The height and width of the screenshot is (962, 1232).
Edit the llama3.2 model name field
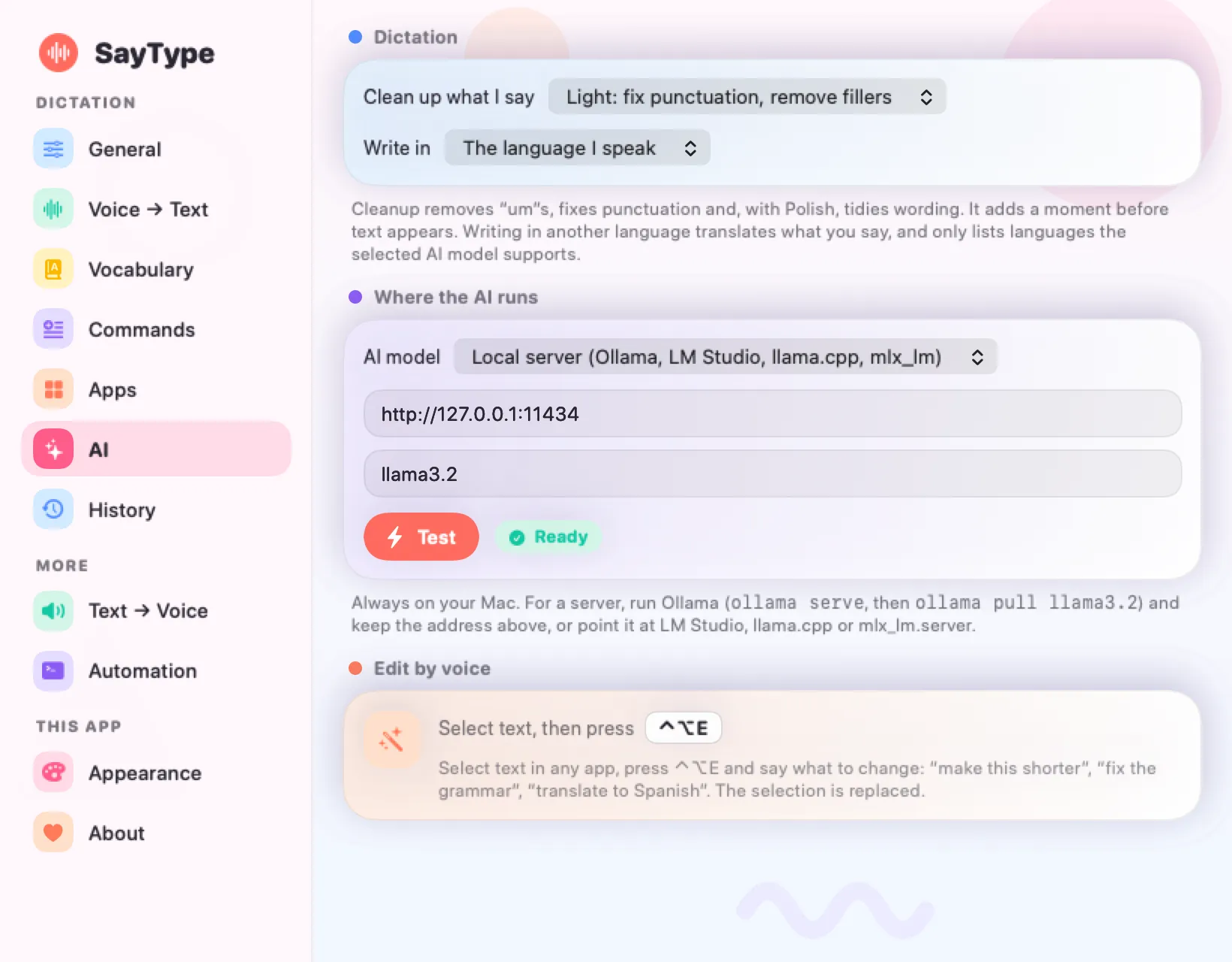(772, 473)
